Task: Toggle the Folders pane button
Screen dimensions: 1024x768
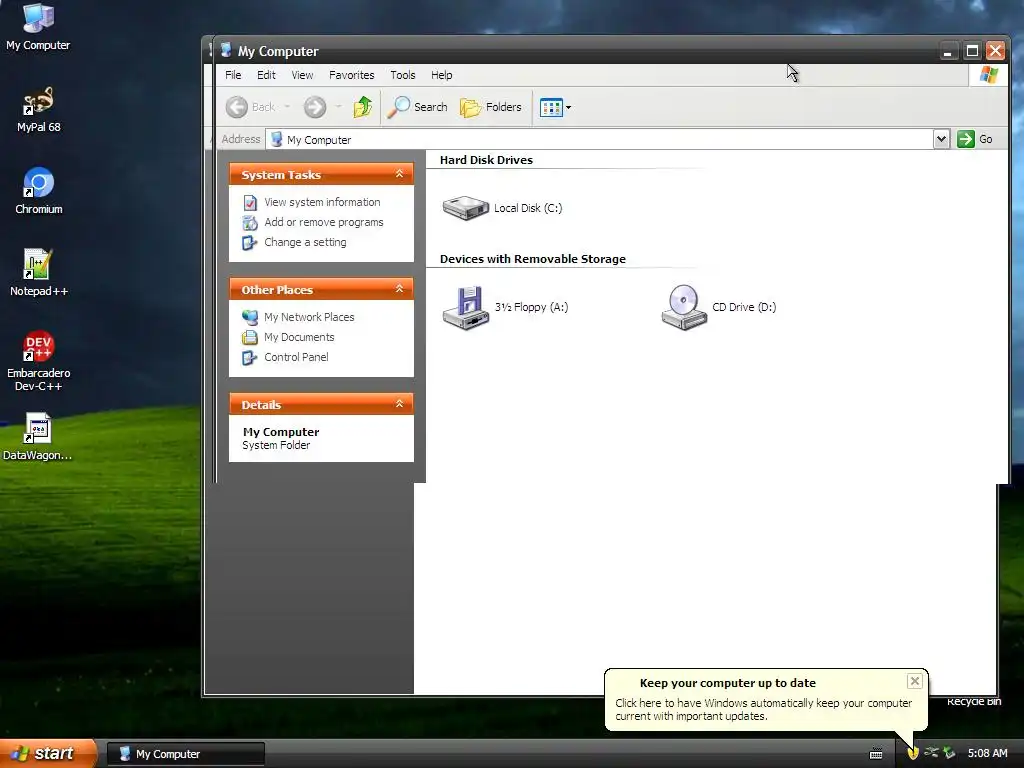Action: click(x=491, y=107)
